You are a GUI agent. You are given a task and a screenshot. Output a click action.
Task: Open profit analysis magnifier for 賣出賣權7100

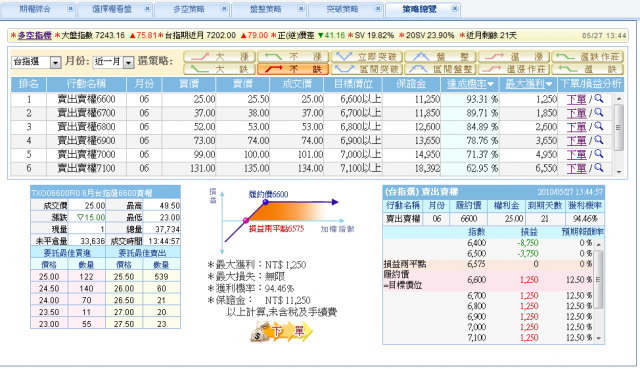(599, 168)
